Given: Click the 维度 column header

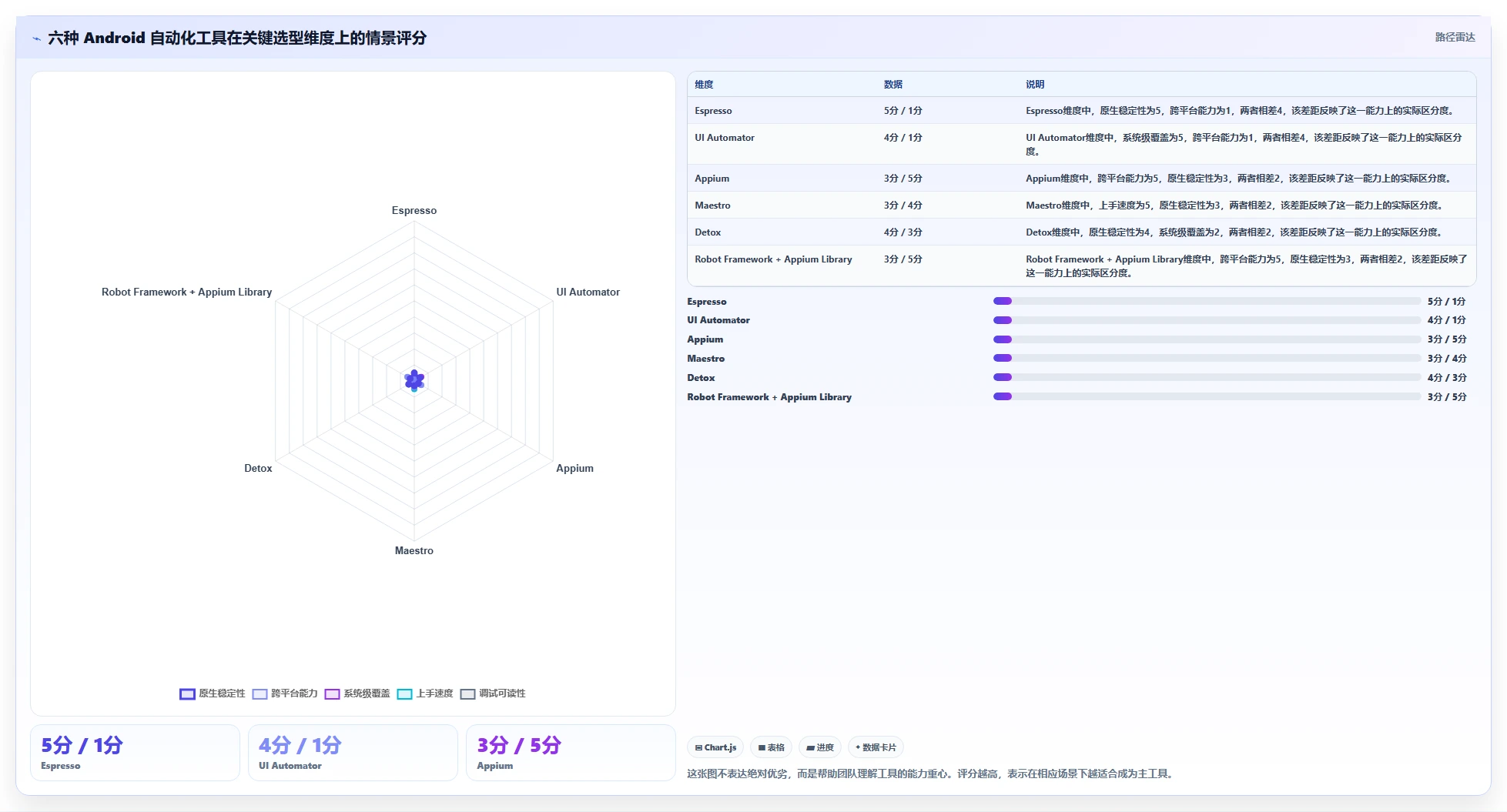Looking at the screenshot, I should [704, 85].
